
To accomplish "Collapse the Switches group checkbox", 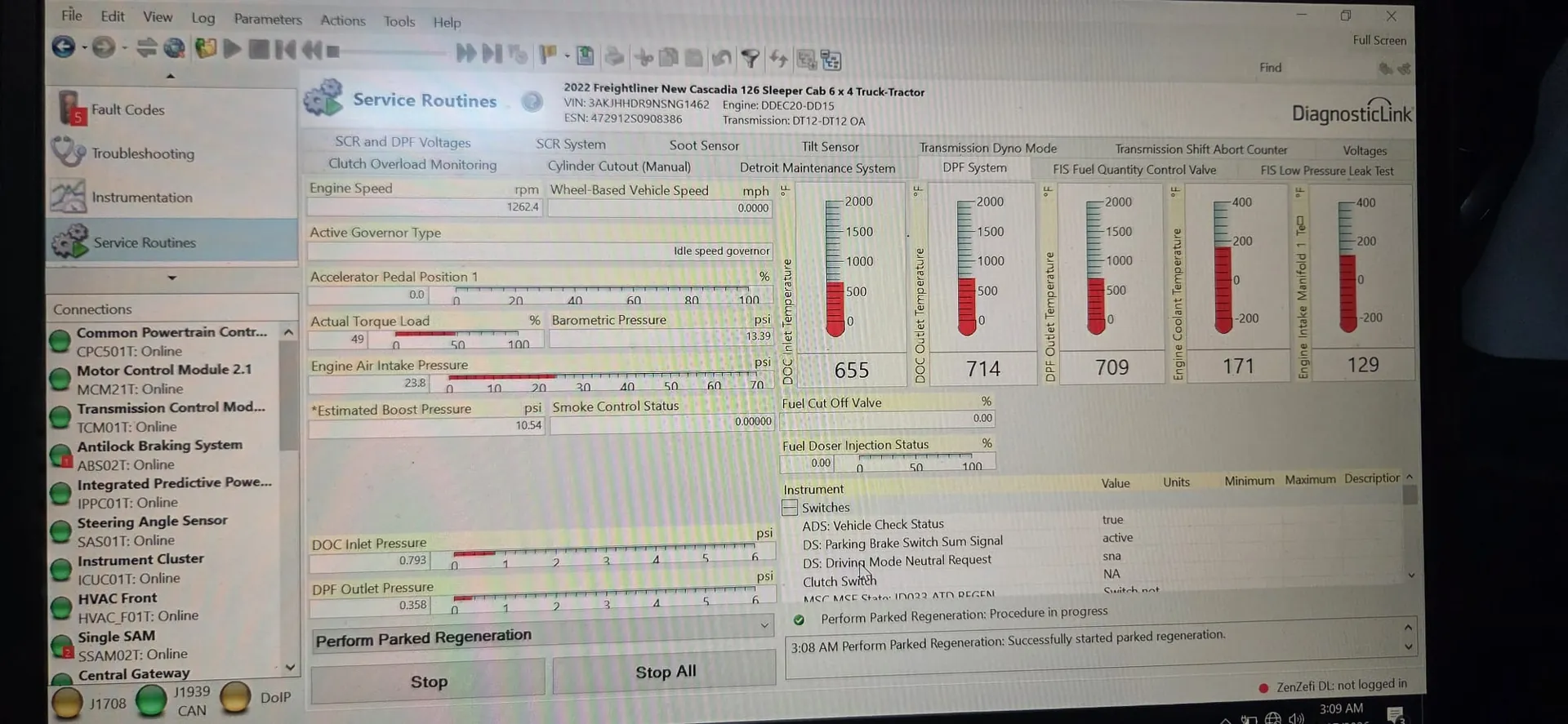I will pos(790,508).
